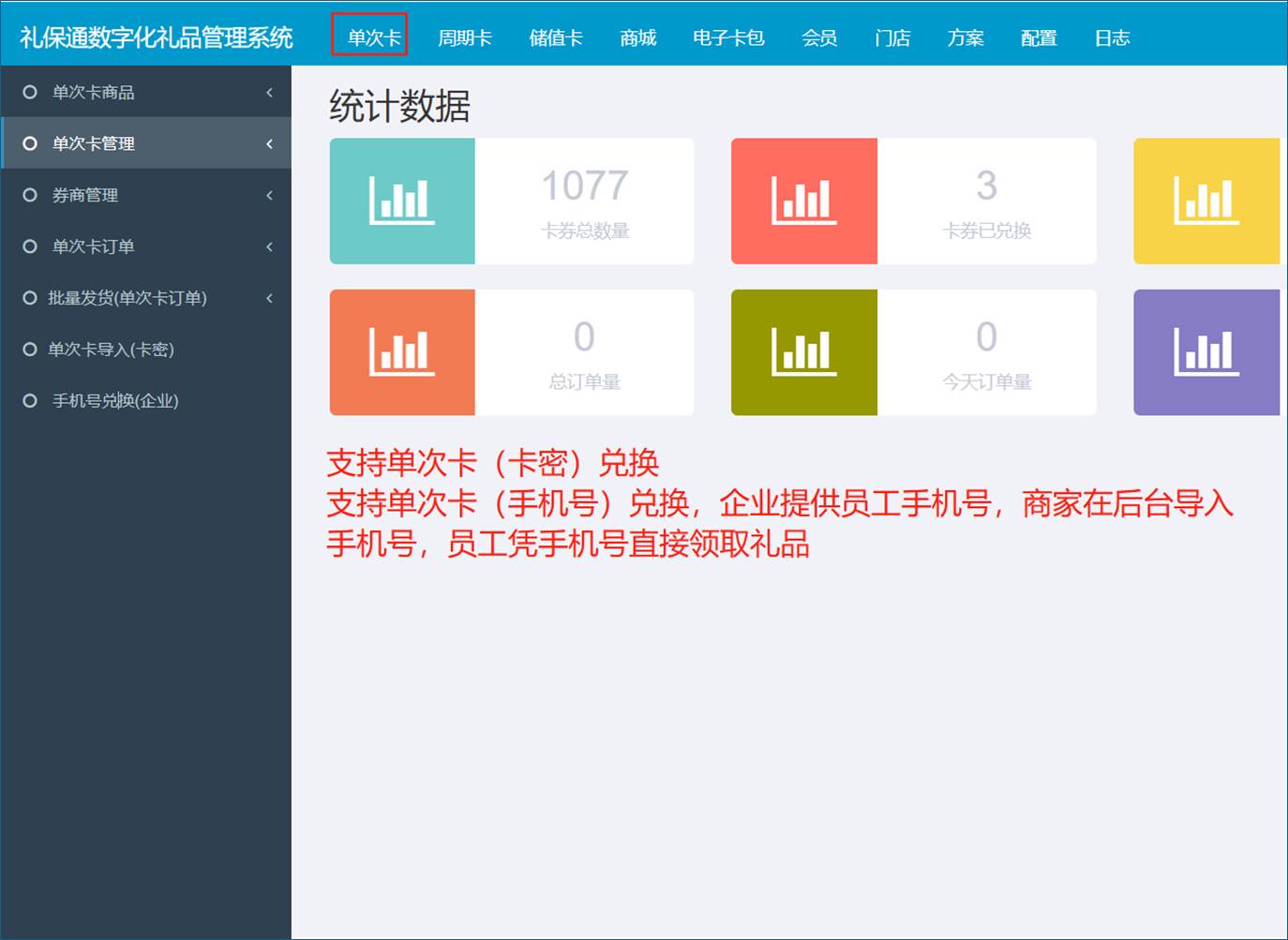Click the 1077 卡券总数量 statistic card
This screenshot has width=1288, height=940.
coord(584,201)
